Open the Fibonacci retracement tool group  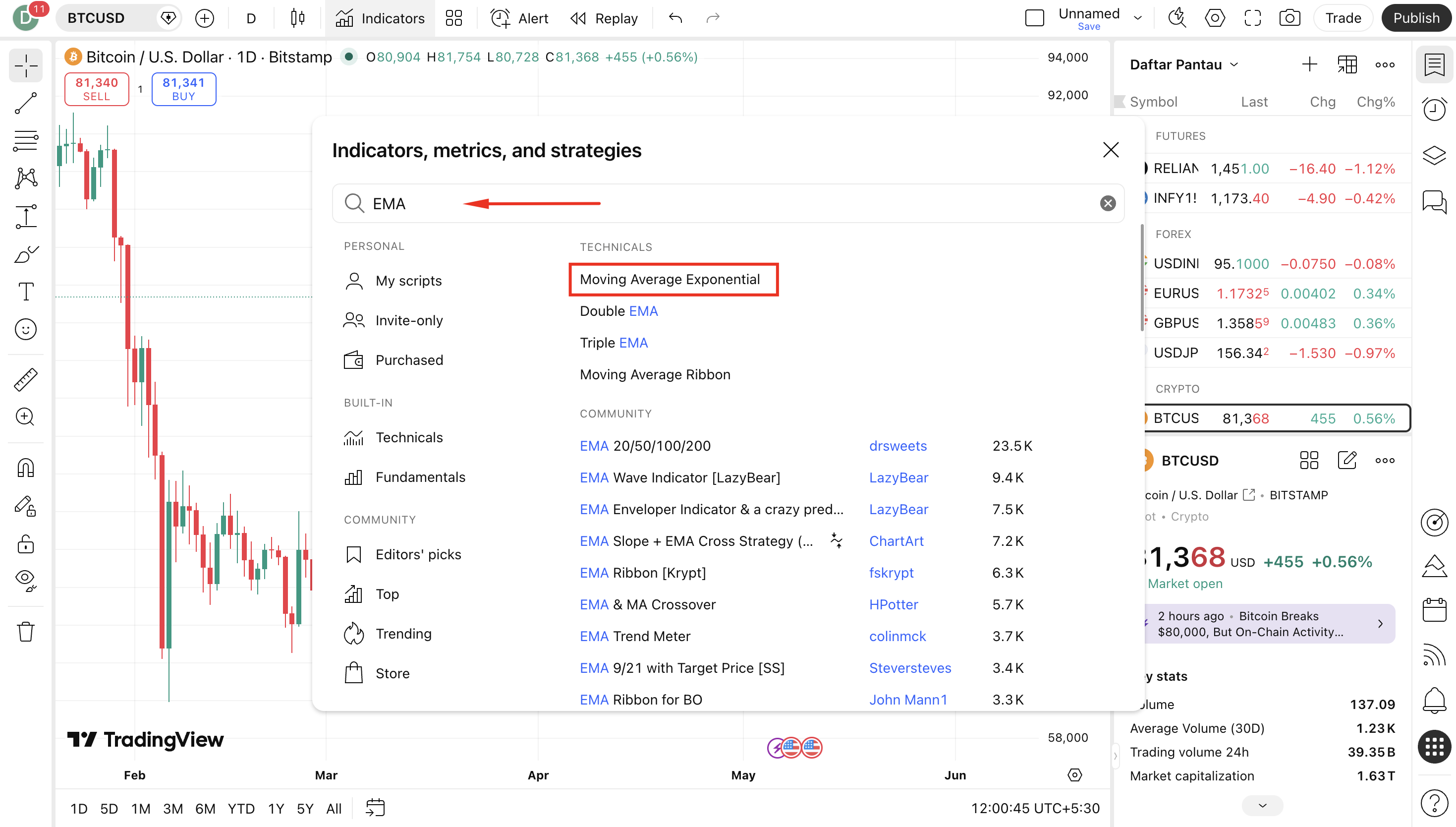[26, 141]
